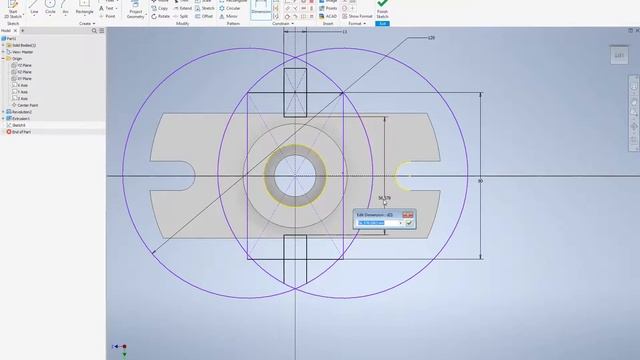Click the 13 dimension label
The image size is (640, 360).
coord(345,31)
